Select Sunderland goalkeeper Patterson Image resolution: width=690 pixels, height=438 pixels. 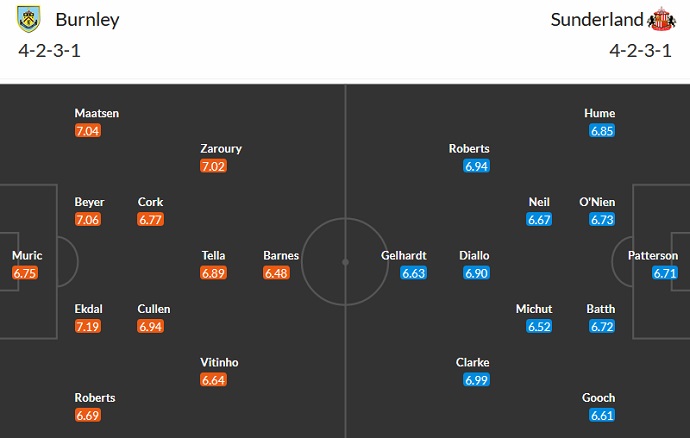pyautogui.click(x=653, y=256)
